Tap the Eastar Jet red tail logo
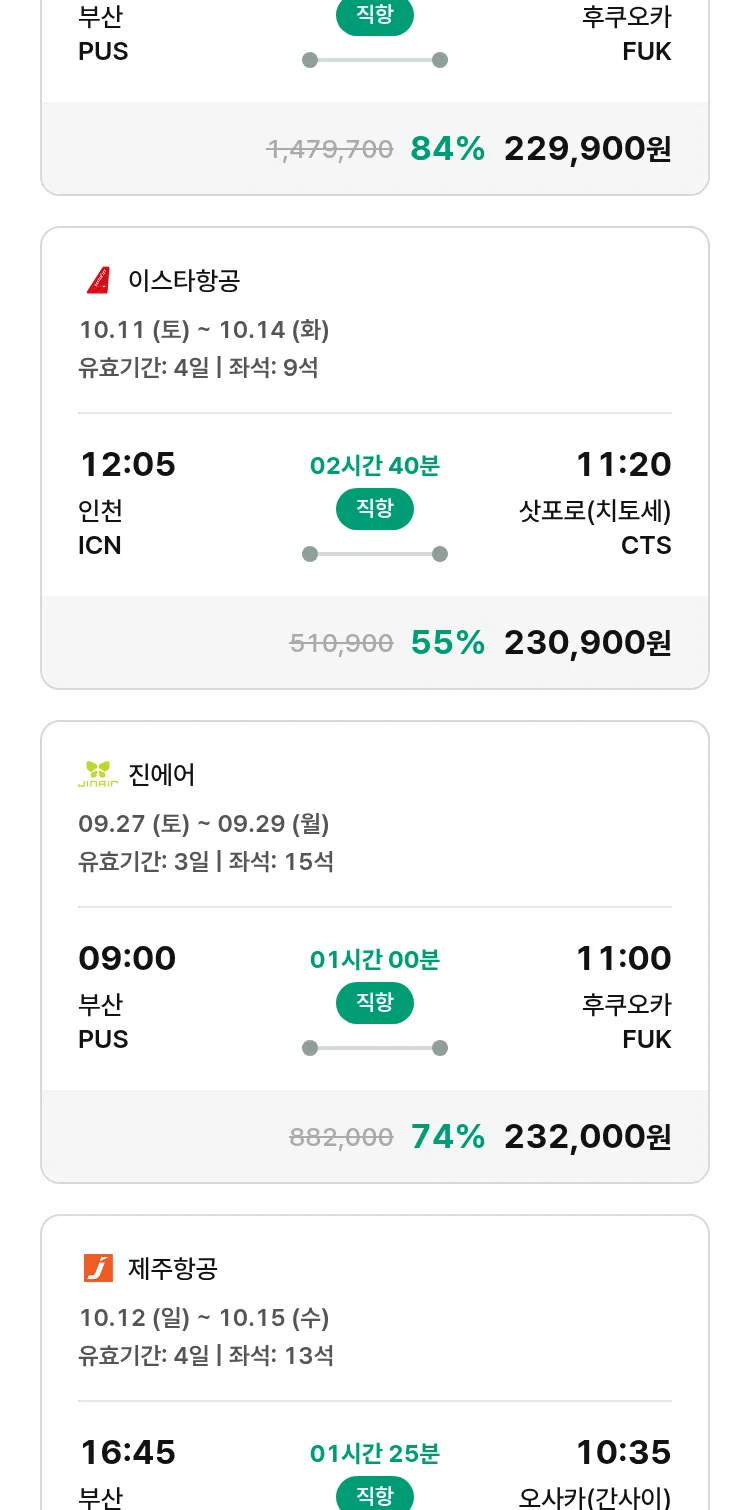750x1510 pixels. 98,281
